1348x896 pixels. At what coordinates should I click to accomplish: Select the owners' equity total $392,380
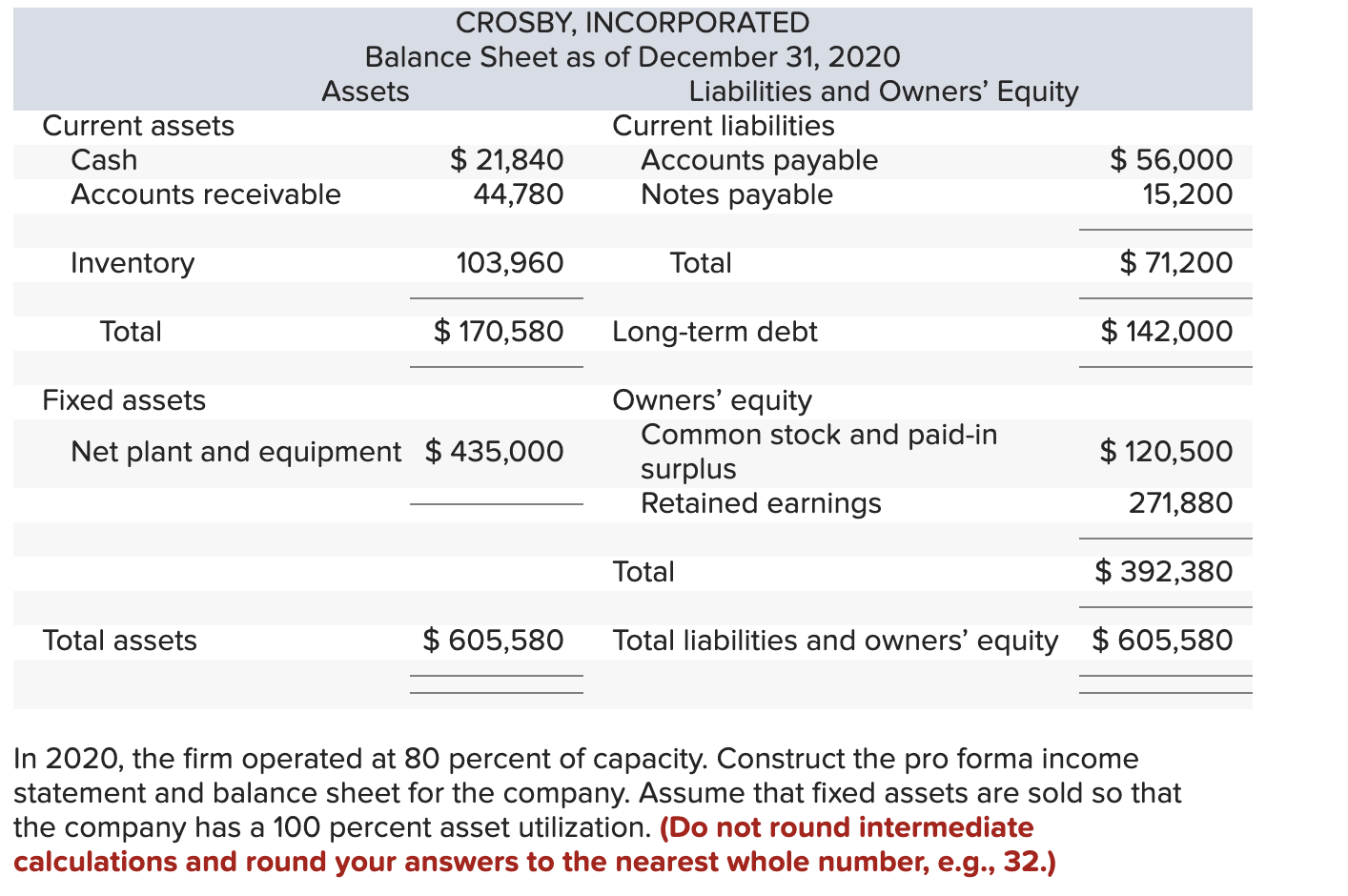tap(1163, 571)
